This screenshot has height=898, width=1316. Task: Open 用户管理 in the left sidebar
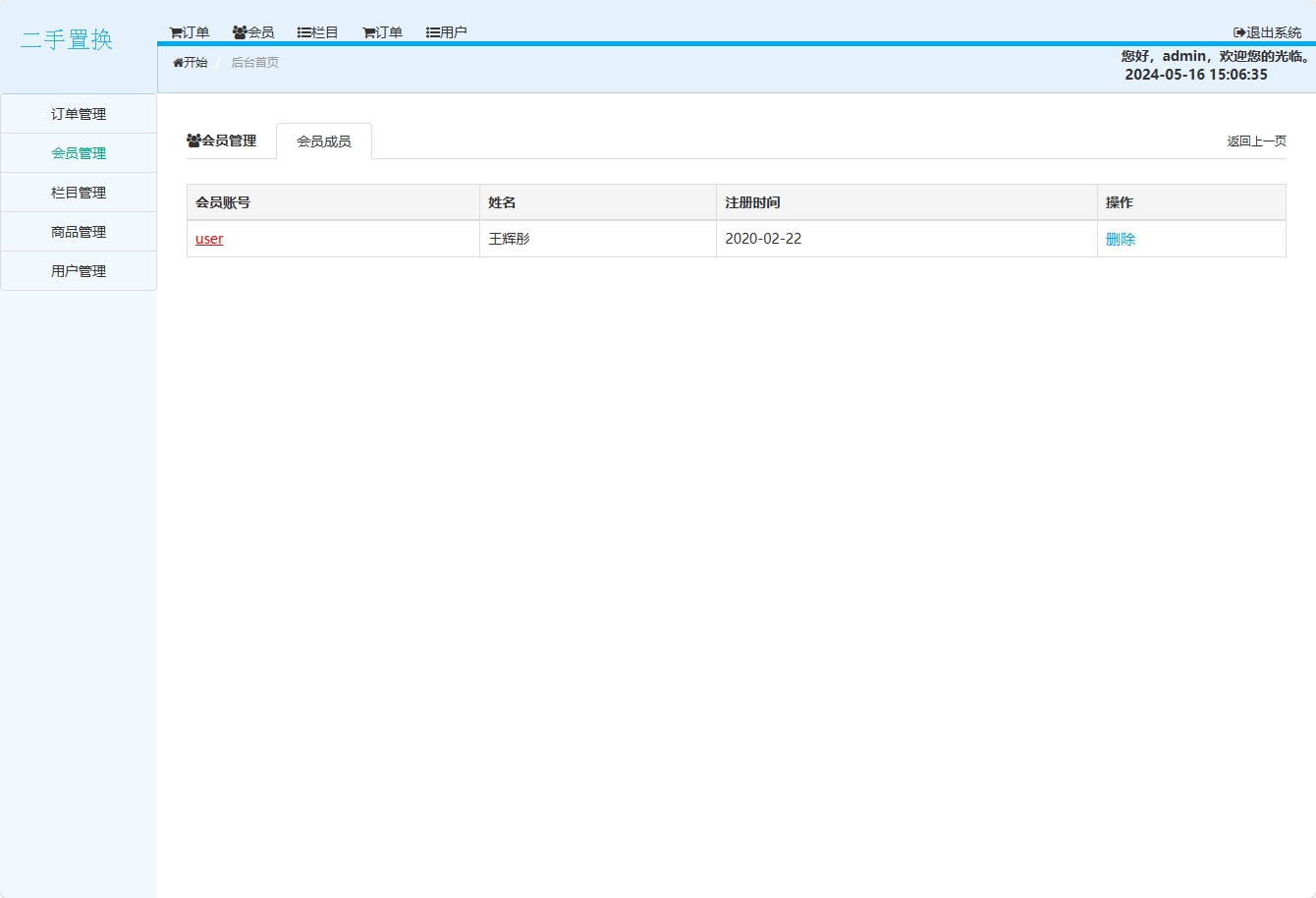point(79,271)
